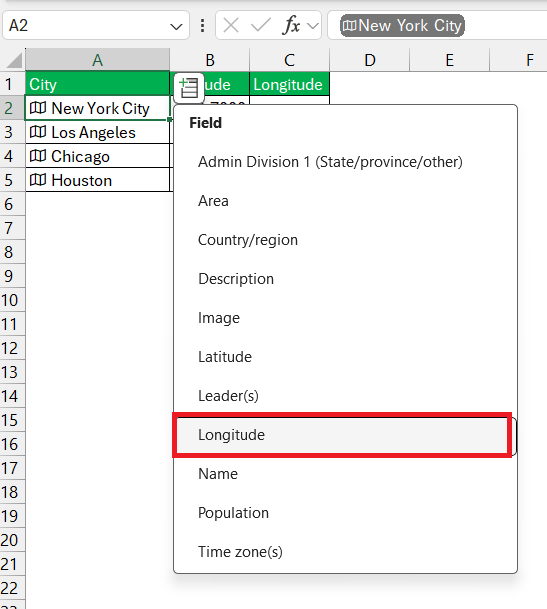Click the formula bar with New York City
The image size is (547, 609).
click(437, 26)
